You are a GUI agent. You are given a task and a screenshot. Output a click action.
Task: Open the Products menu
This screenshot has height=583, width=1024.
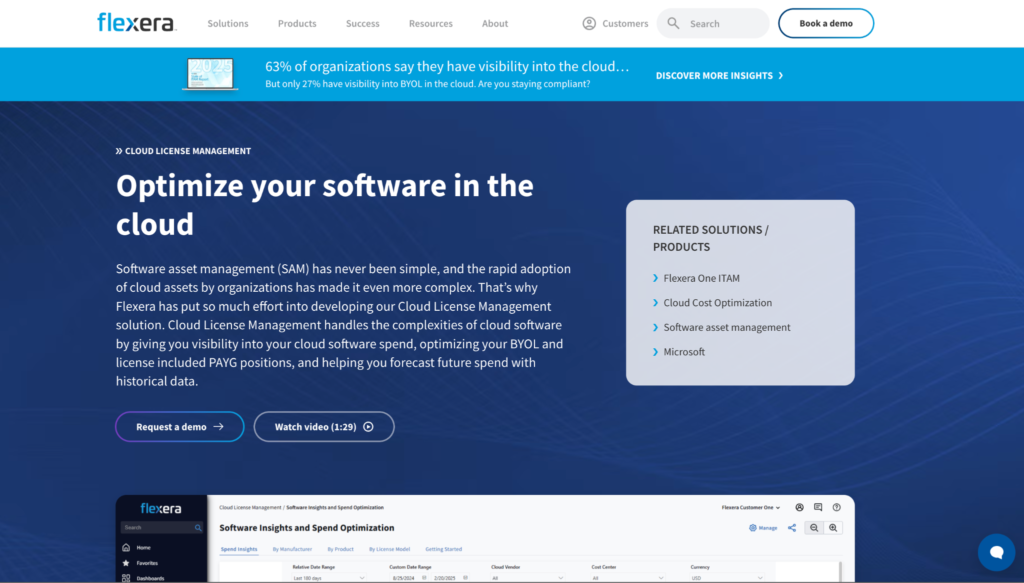pos(297,23)
